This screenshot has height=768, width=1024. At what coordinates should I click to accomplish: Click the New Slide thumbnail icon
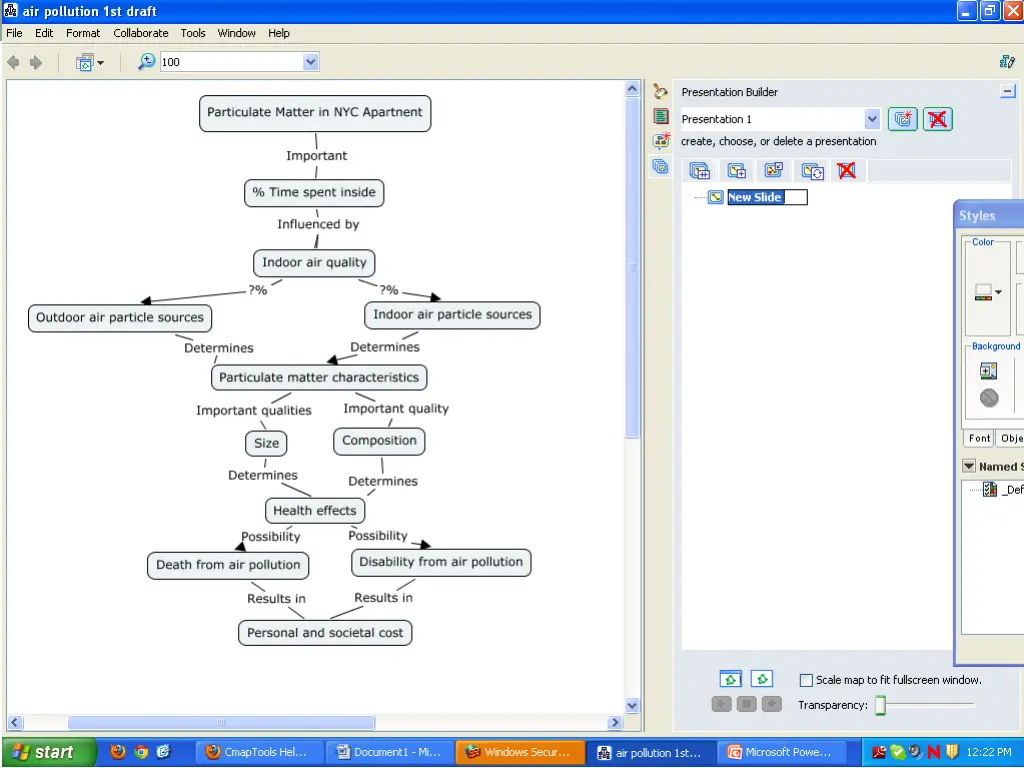tap(716, 197)
